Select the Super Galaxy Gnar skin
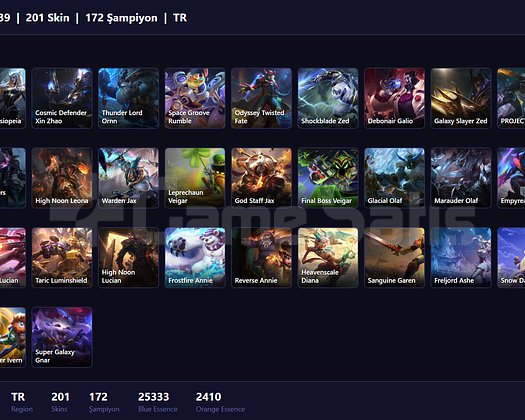The width and height of the screenshot is (525, 420). (62, 337)
